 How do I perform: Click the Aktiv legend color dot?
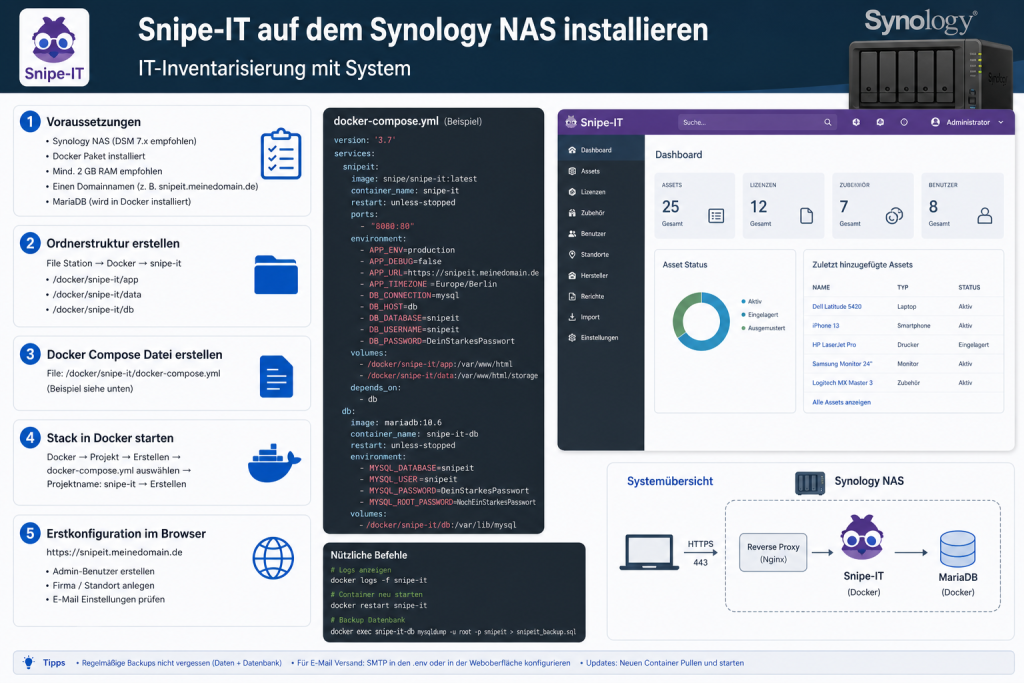[744, 301]
